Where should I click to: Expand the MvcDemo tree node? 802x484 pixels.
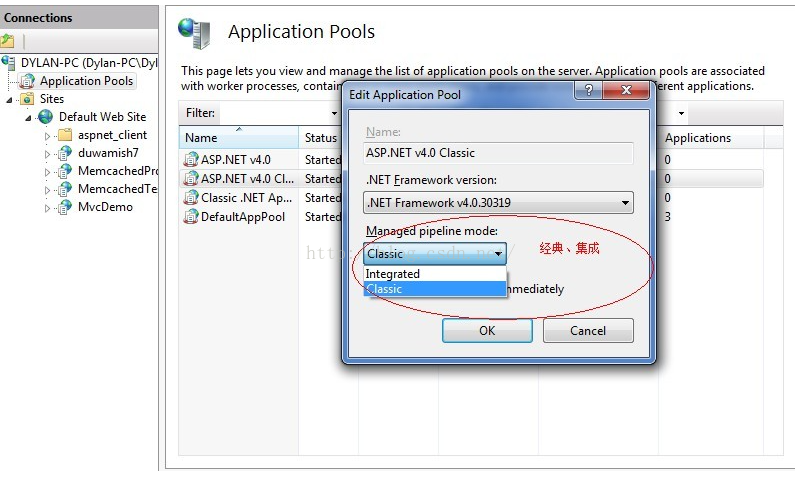(x=47, y=208)
